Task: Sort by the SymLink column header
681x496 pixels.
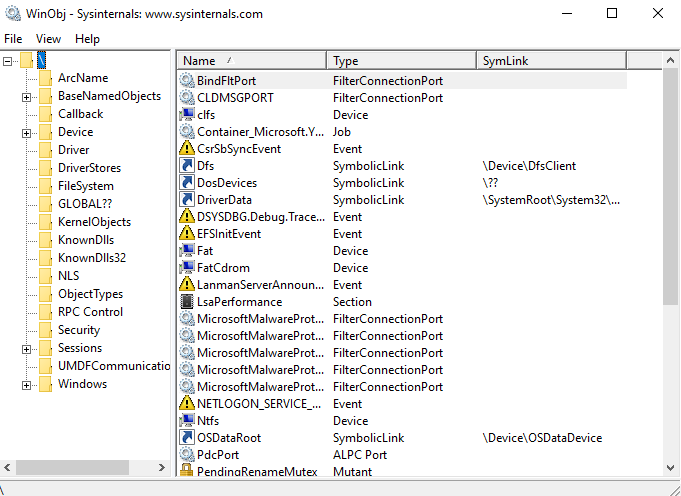Action: [x=552, y=60]
